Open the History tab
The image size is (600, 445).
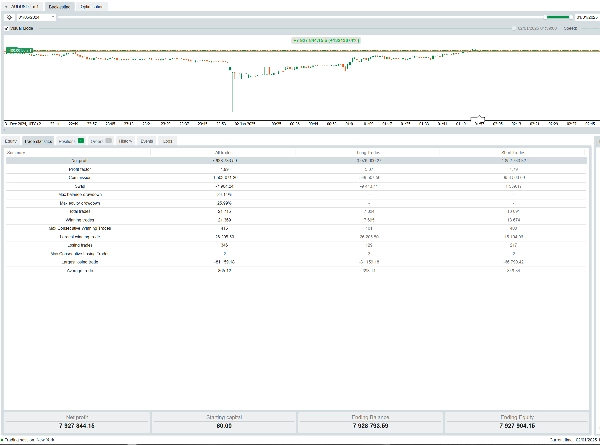coord(126,141)
